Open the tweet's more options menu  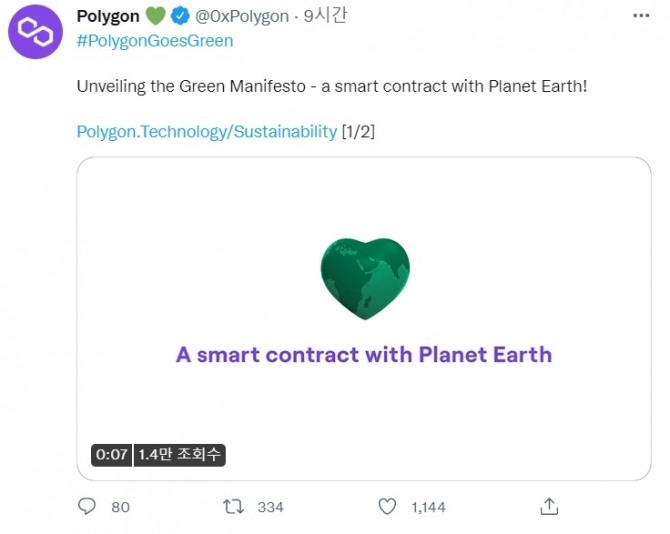pos(639,16)
